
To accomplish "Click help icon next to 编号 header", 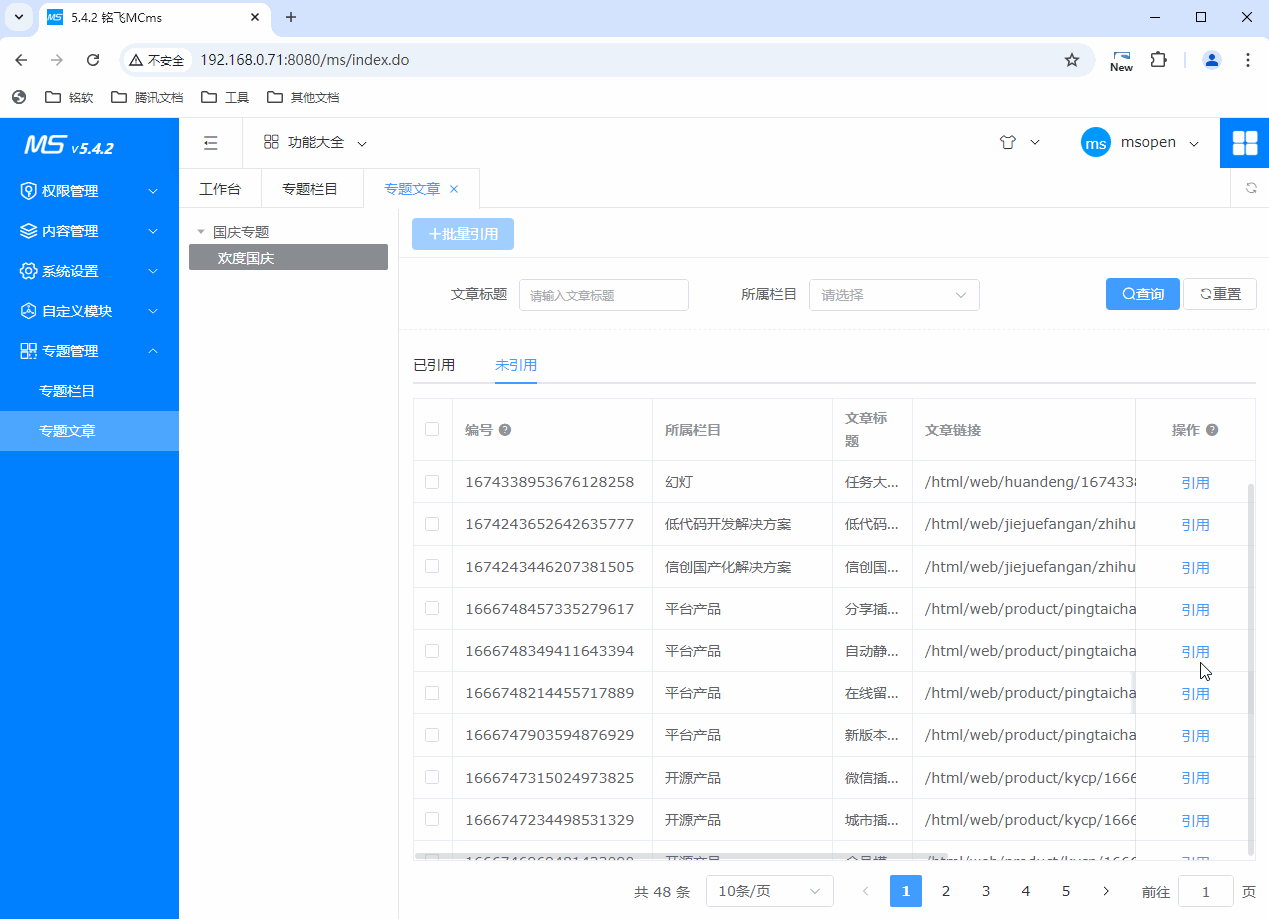I will point(505,430).
